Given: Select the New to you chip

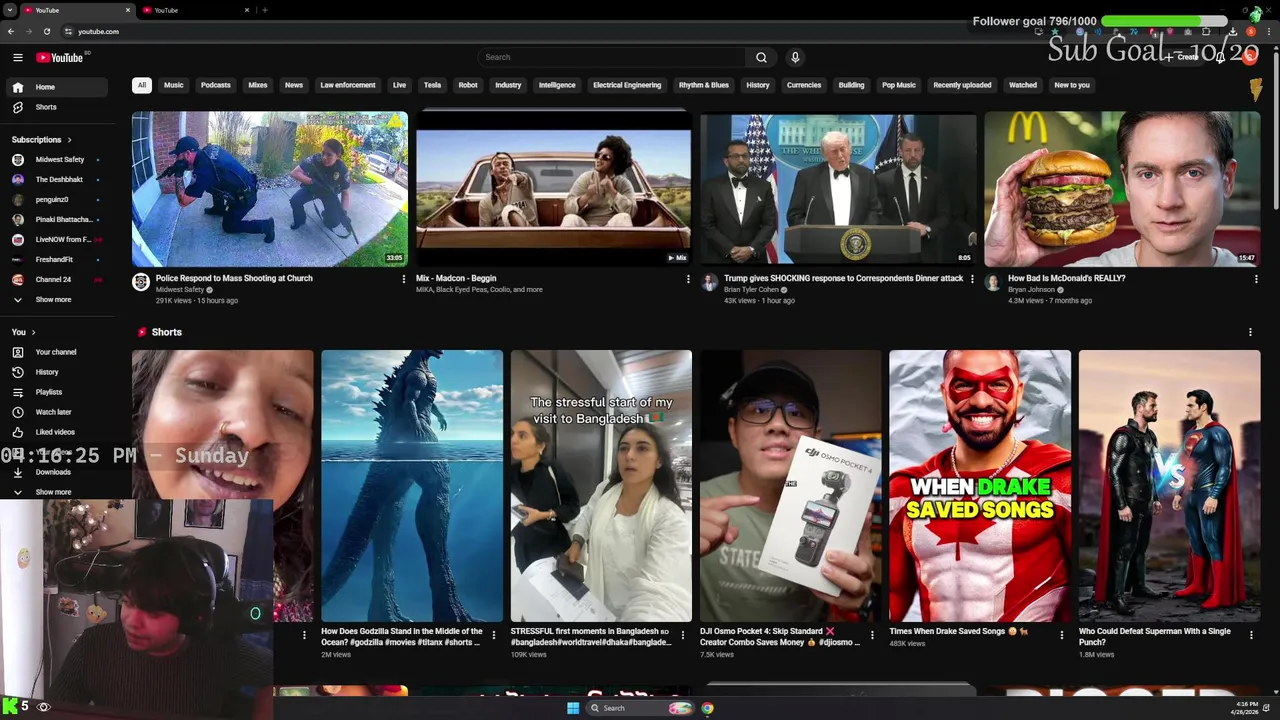Looking at the screenshot, I should tap(1072, 85).
